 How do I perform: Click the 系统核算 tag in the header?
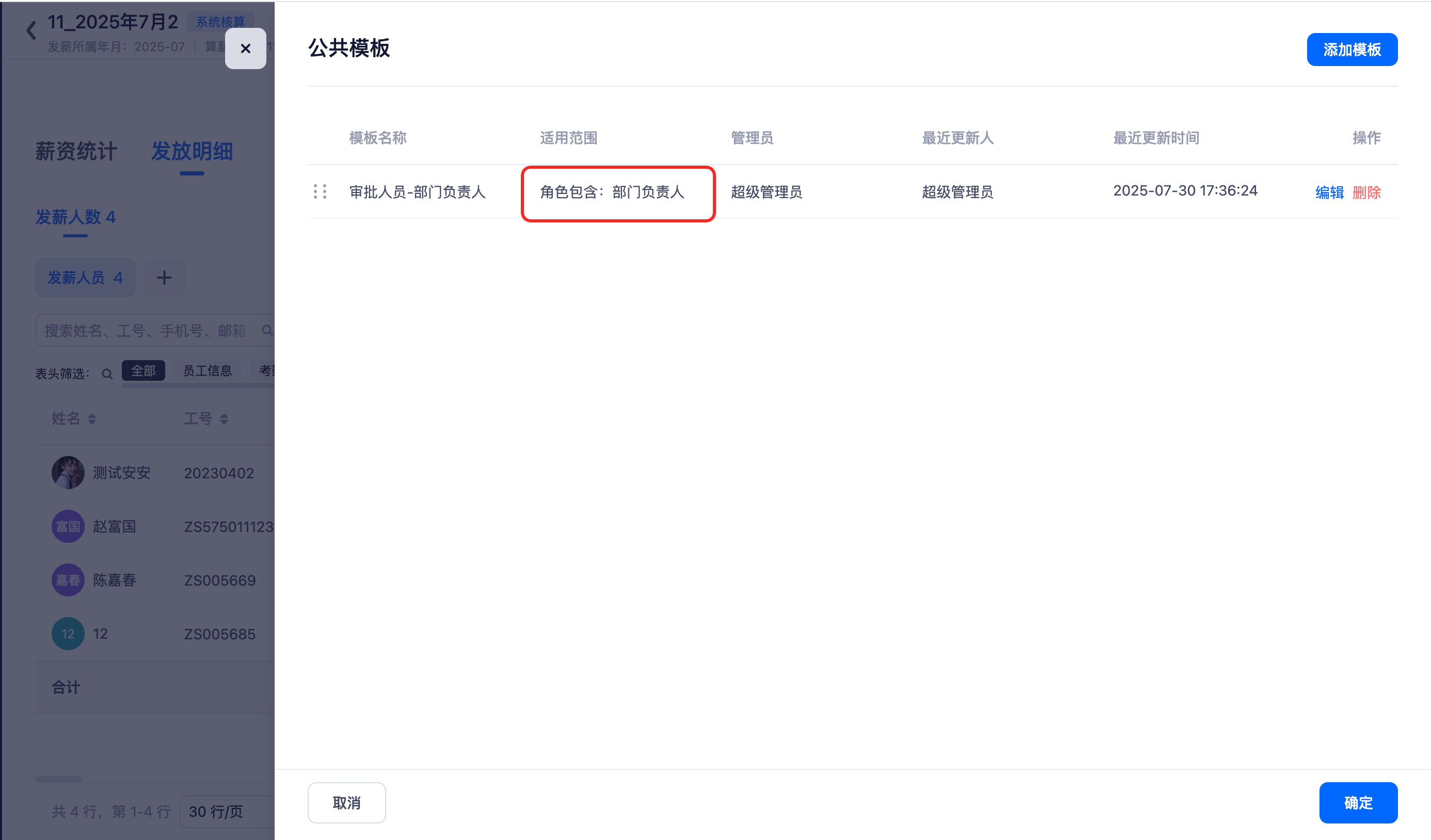(x=220, y=22)
